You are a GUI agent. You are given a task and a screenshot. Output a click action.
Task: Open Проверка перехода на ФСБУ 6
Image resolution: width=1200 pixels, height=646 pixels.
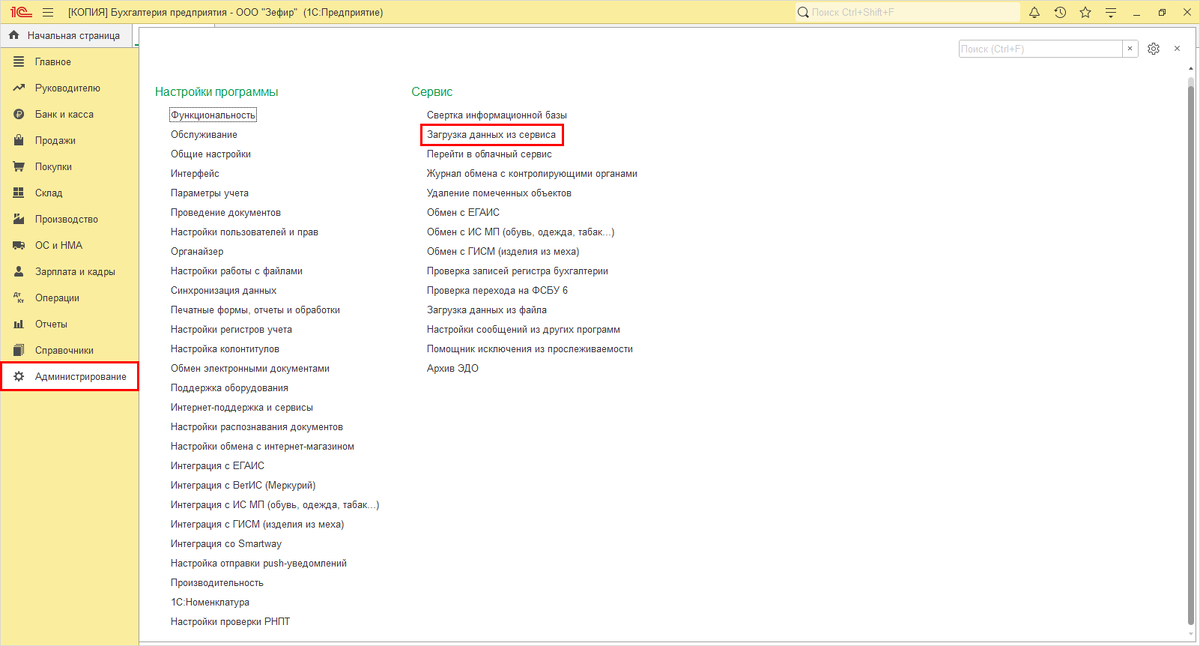point(497,290)
